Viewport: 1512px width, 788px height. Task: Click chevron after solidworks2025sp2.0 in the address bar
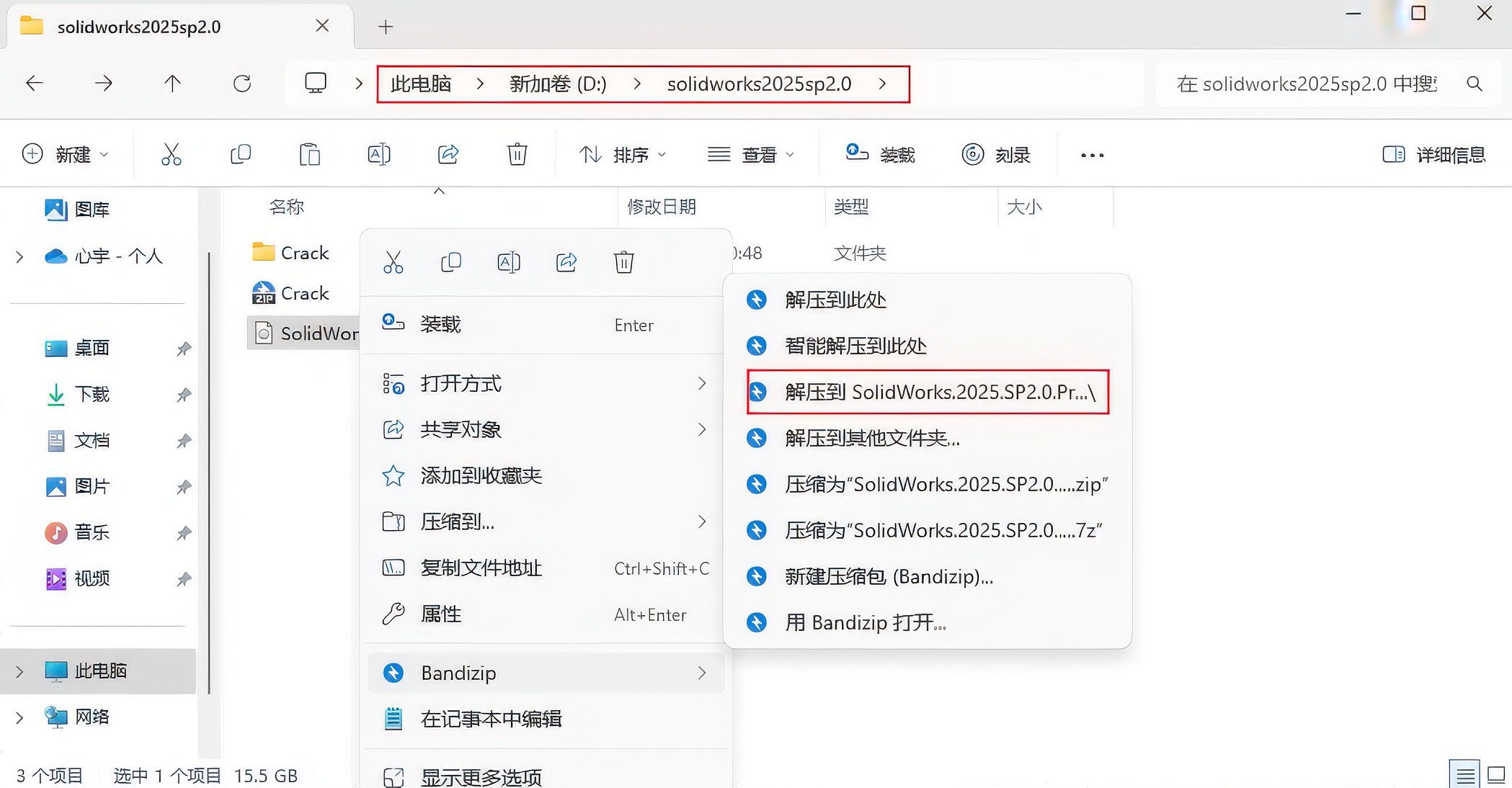(x=882, y=84)
